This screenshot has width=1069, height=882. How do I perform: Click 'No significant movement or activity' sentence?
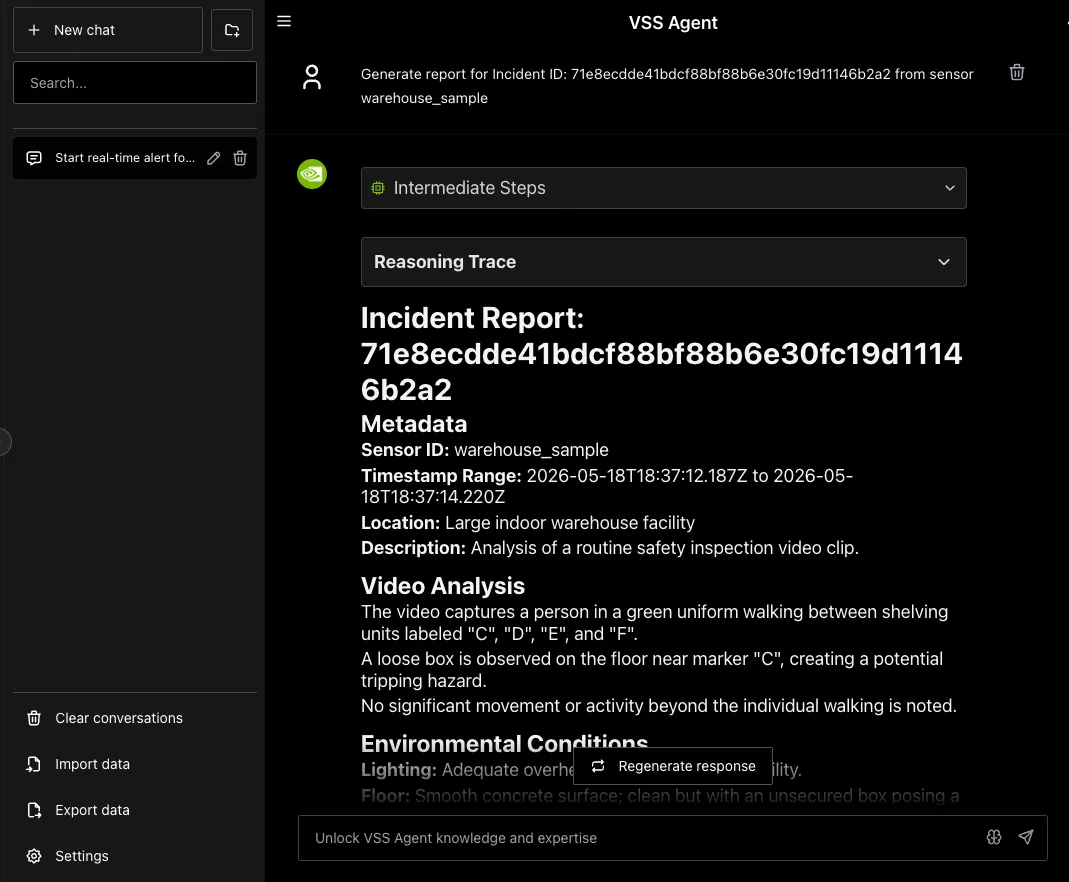coord(659,705)
